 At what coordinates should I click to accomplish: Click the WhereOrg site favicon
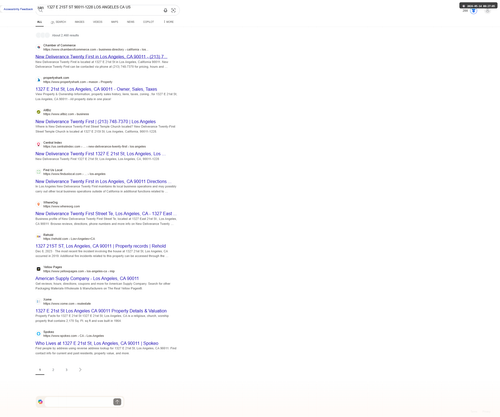pyautogui.click(x=38, y=204)
